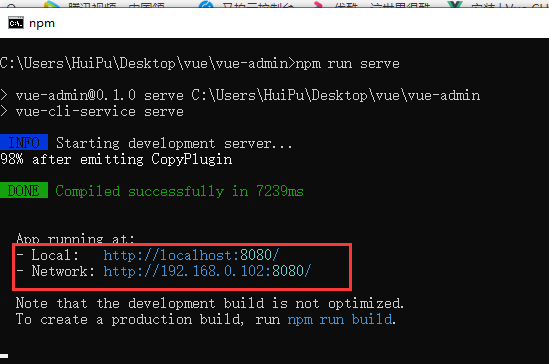Click the green DONE badge

(24, 190)
